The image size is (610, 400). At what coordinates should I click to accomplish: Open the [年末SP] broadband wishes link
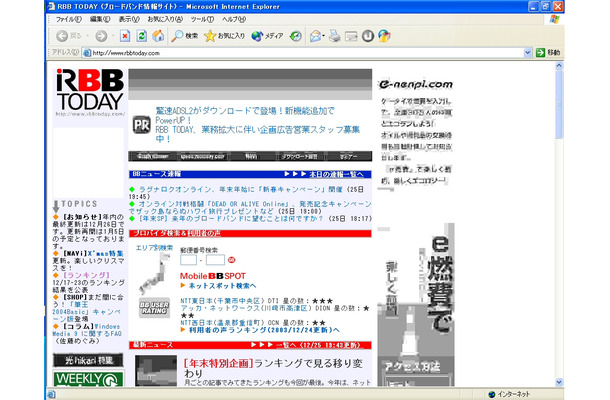pyautogui.click(x=231, y=219)
